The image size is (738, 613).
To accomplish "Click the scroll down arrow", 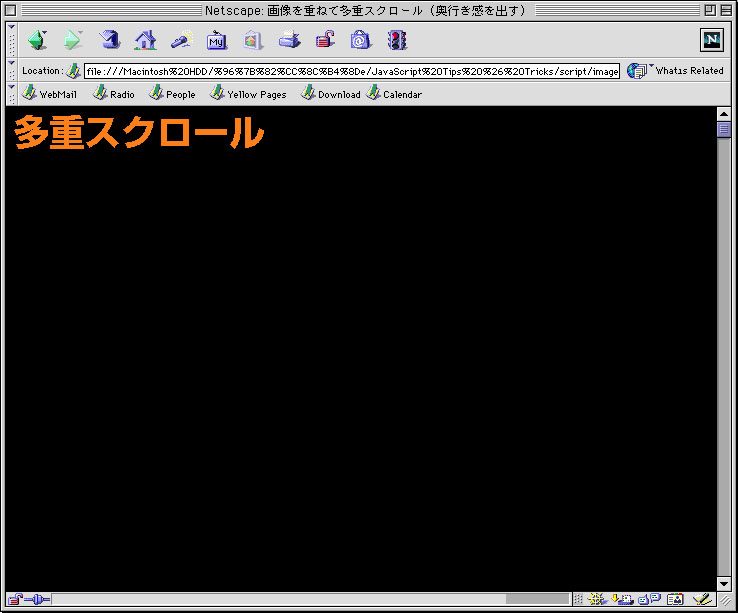I will click(724, 583).
